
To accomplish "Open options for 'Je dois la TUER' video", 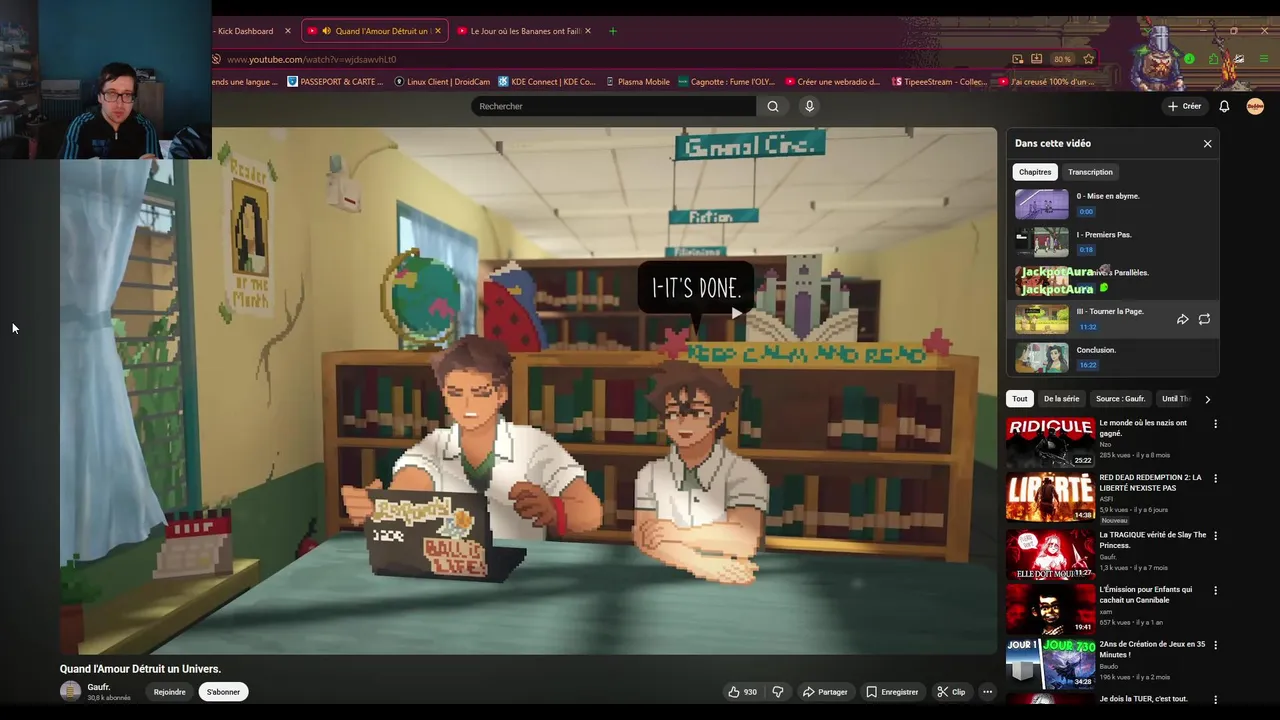I will [x=1215, y=700].
